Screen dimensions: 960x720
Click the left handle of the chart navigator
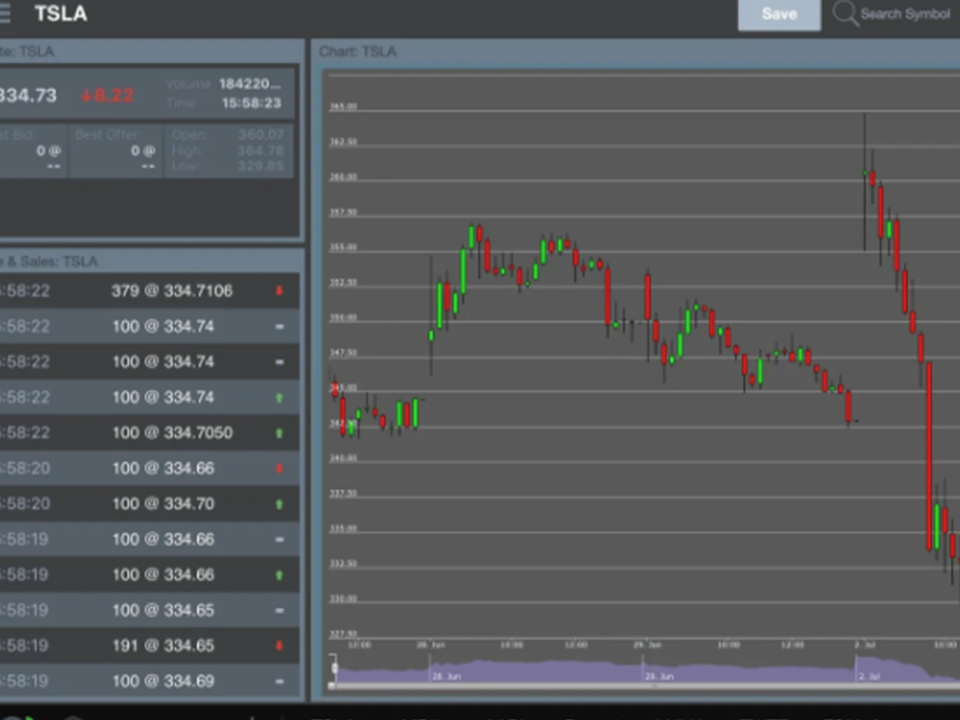tap(334, 667)
